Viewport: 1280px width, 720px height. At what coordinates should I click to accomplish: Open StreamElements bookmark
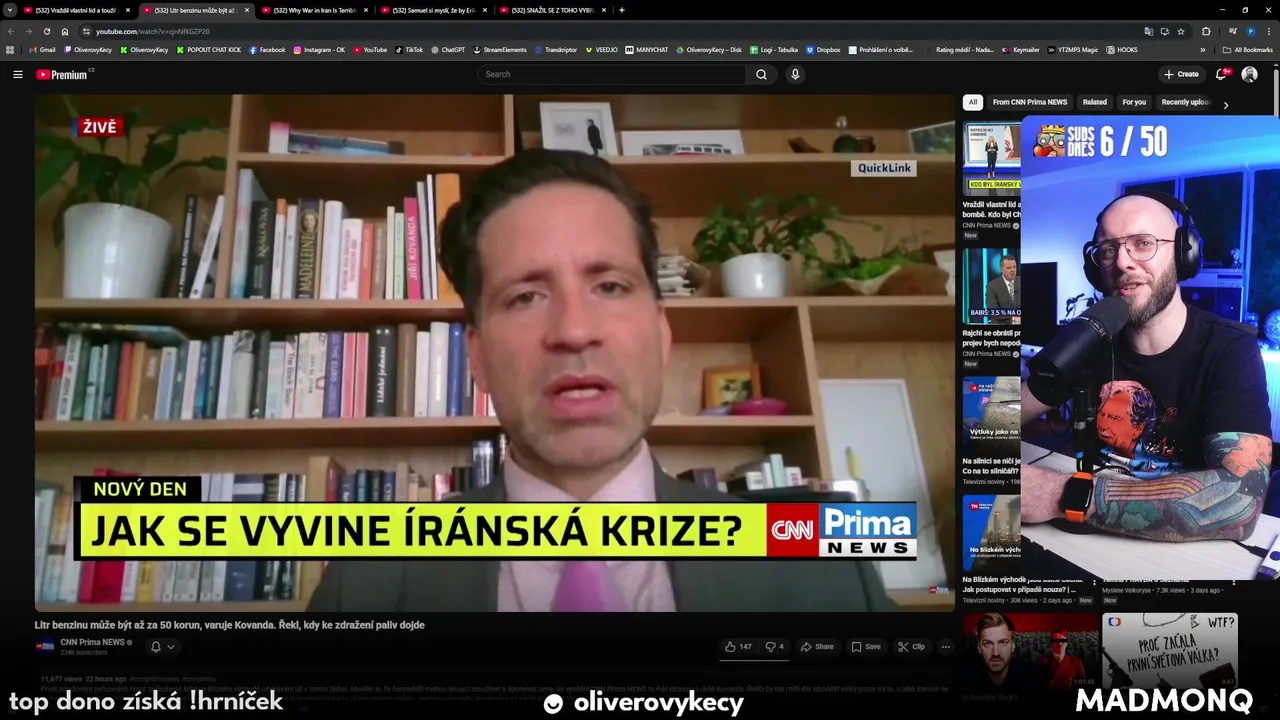click(x=500, y=49)
